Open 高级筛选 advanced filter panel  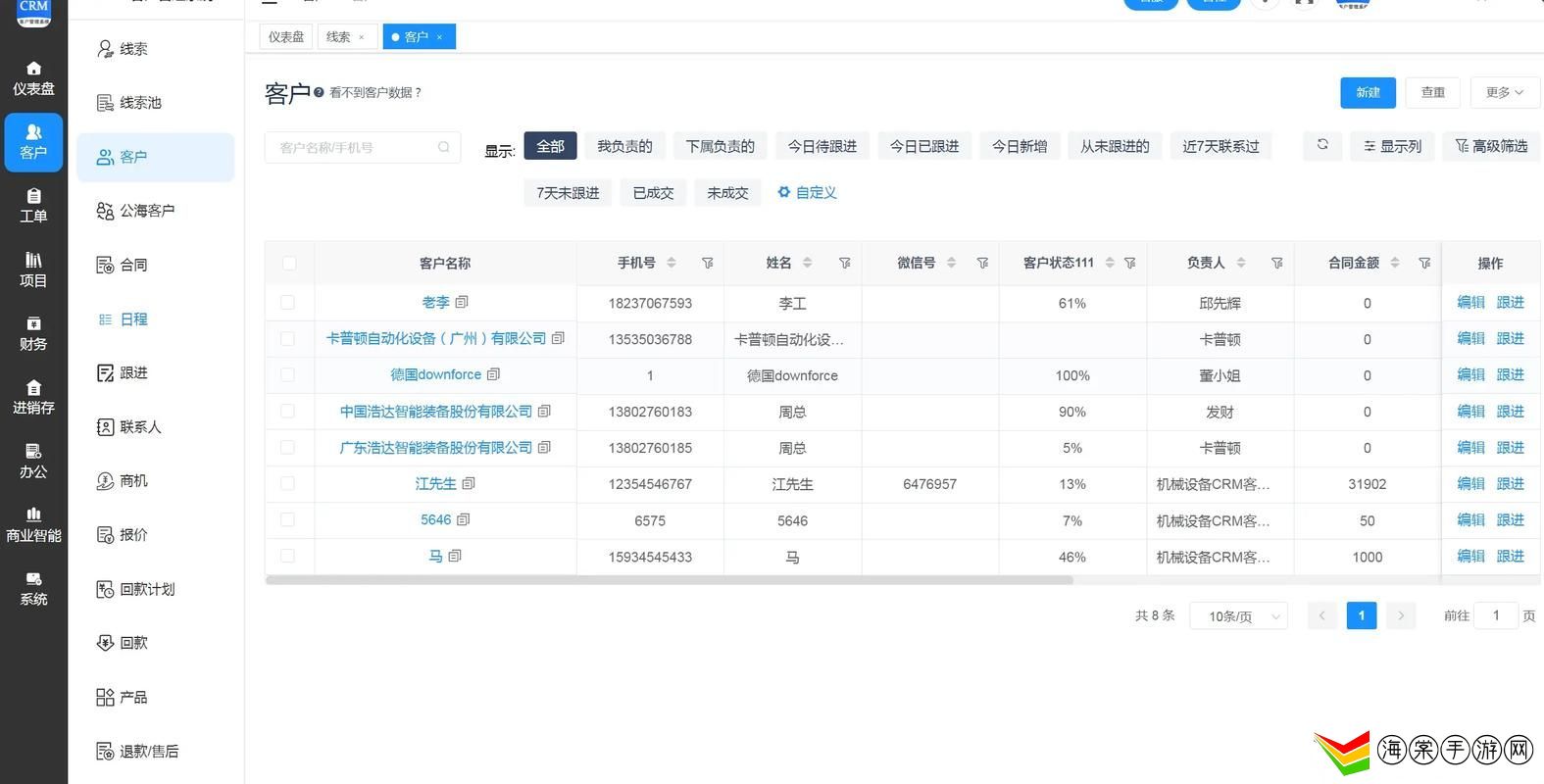click(x=1491, y=146)
